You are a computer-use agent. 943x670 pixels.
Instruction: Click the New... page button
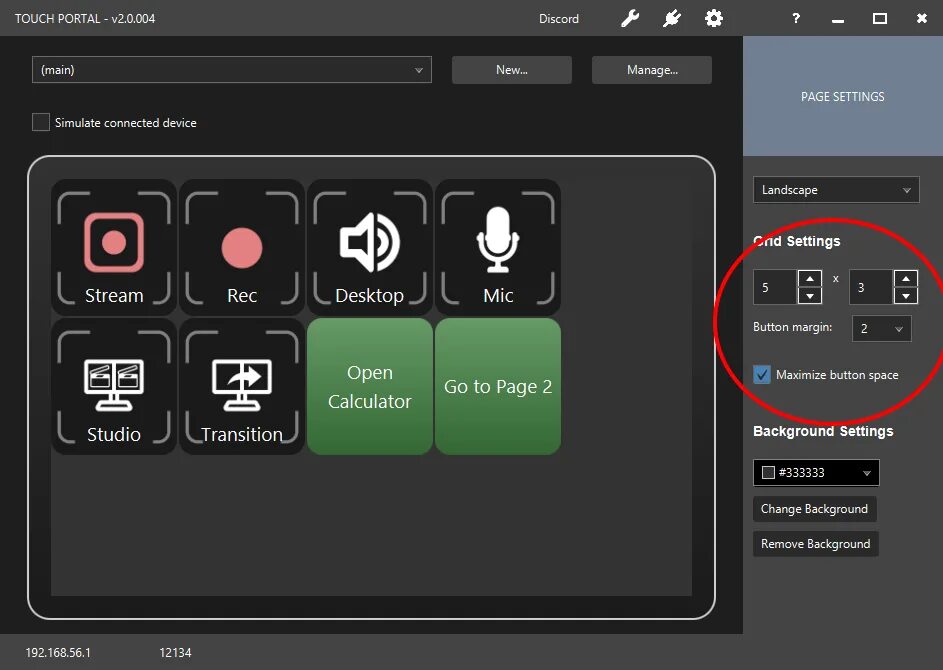(x=512, y=70)
